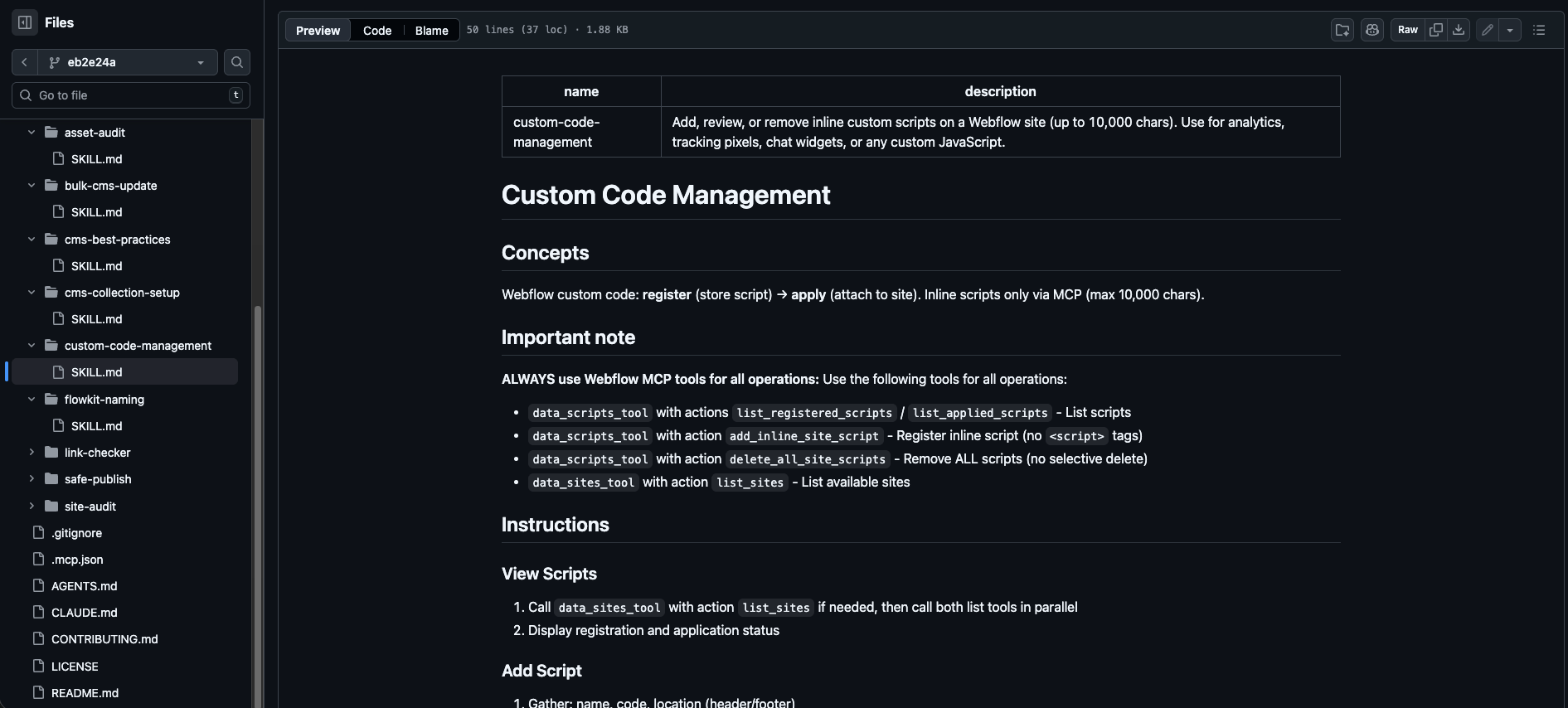
Task: Collapse the Files side panel icon
Action: (25, 22)
